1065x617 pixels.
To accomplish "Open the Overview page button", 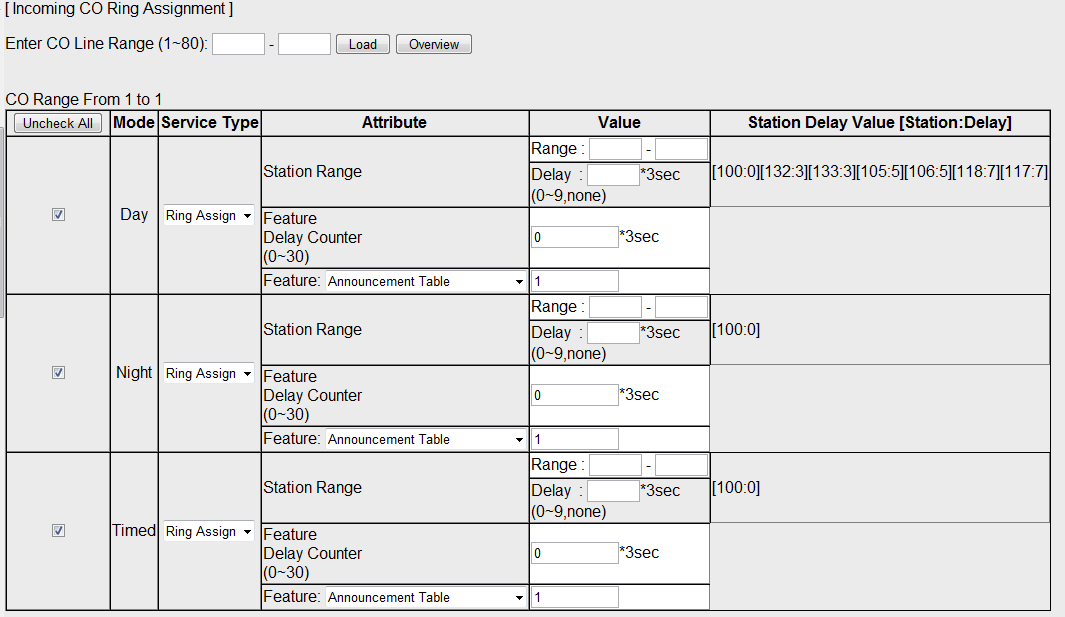I will [x=433, y=44].
